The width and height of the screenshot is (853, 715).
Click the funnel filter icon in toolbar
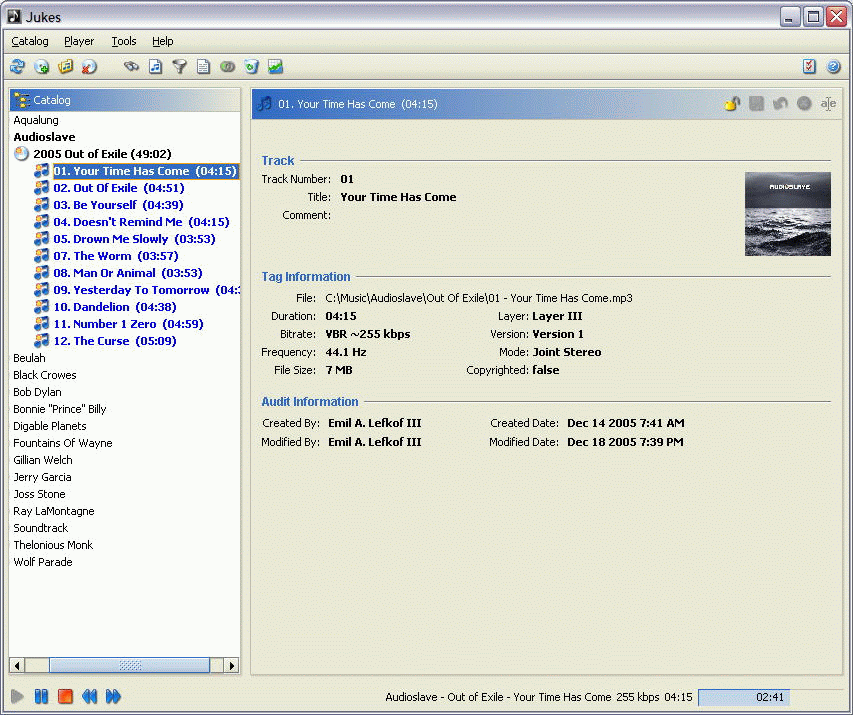tap(179, 67)
